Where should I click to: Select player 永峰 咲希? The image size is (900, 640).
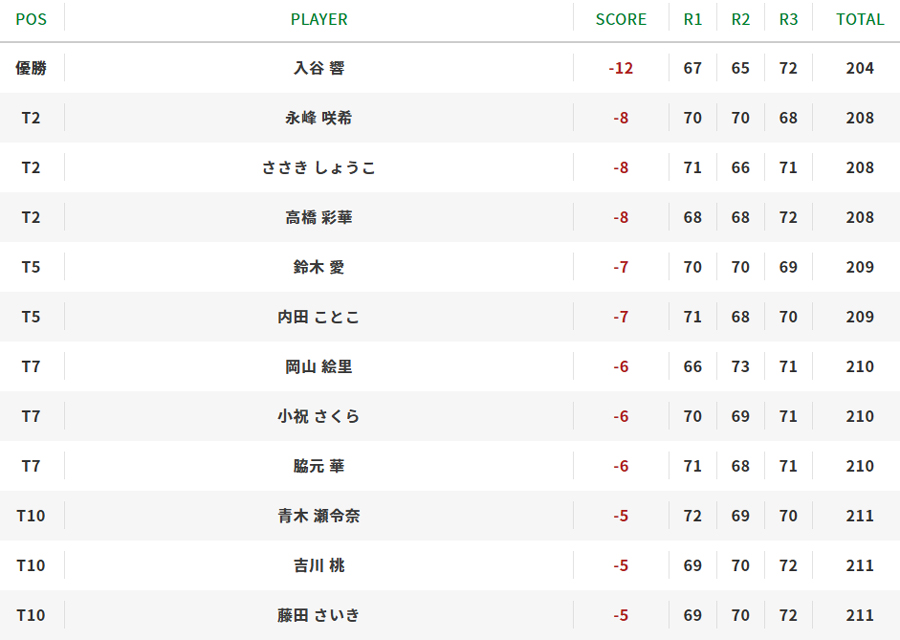(319, 118)
